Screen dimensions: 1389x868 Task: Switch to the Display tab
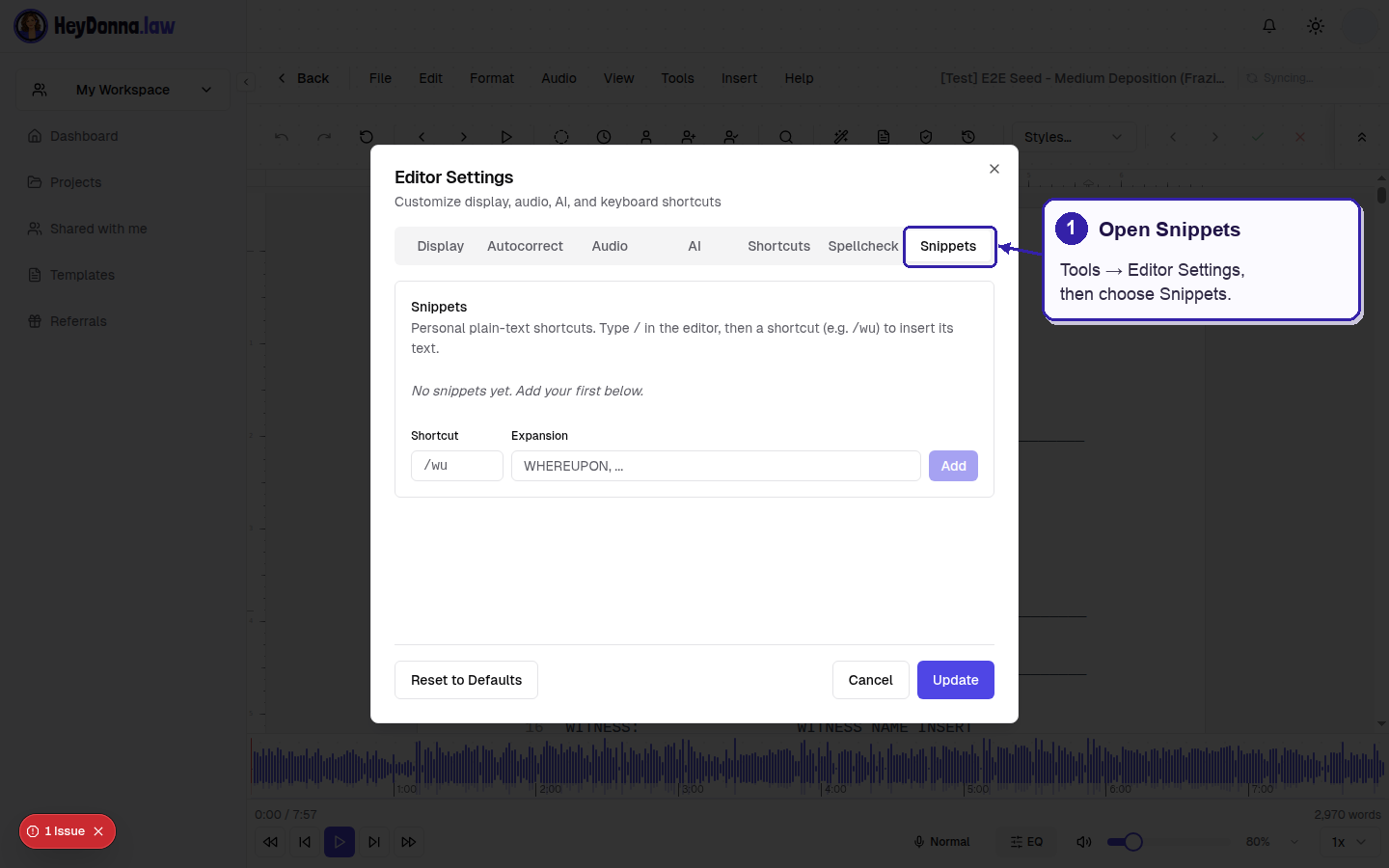tap(441, 246)
